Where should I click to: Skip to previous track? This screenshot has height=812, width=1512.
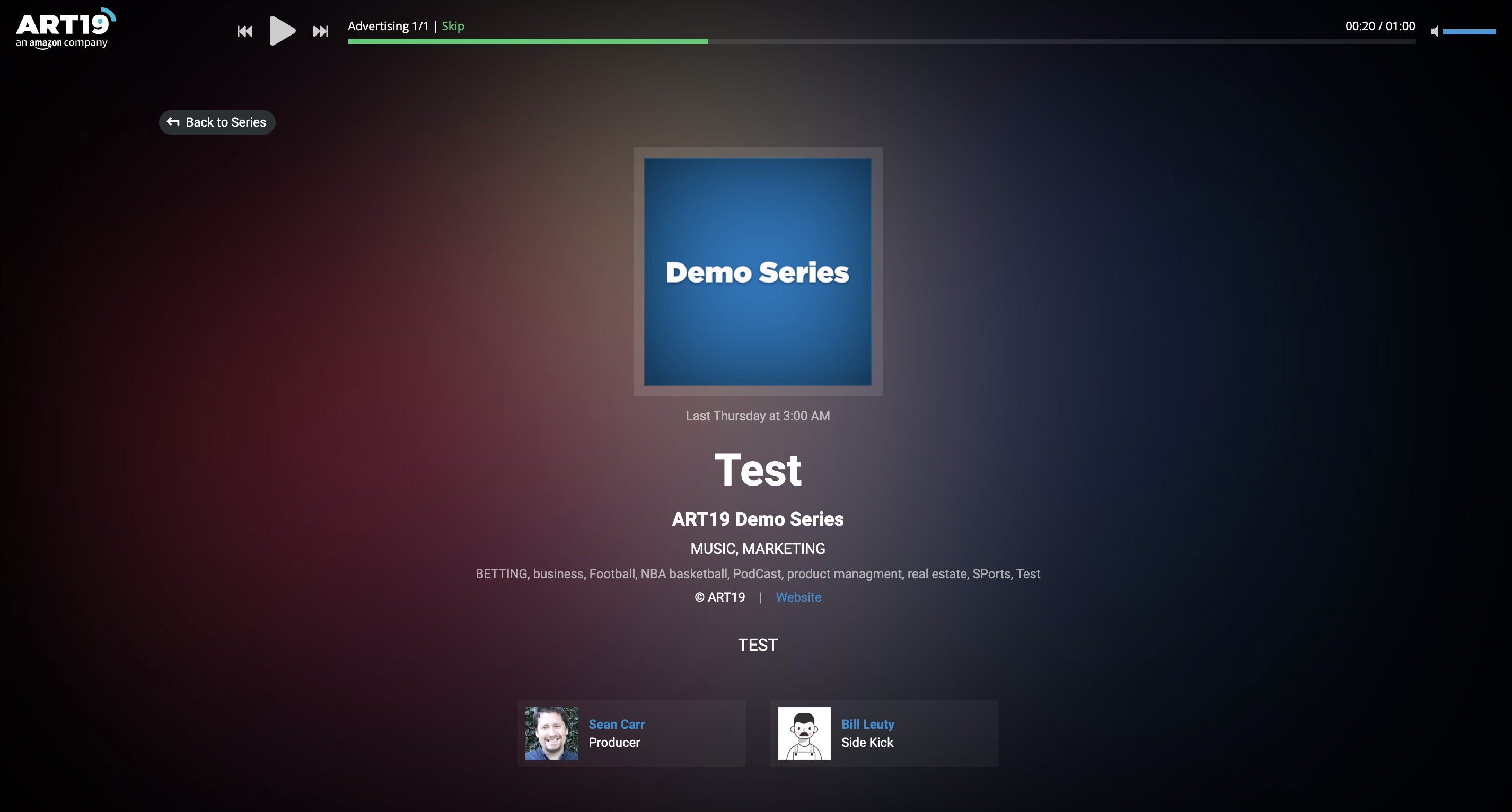click(245, 31)
